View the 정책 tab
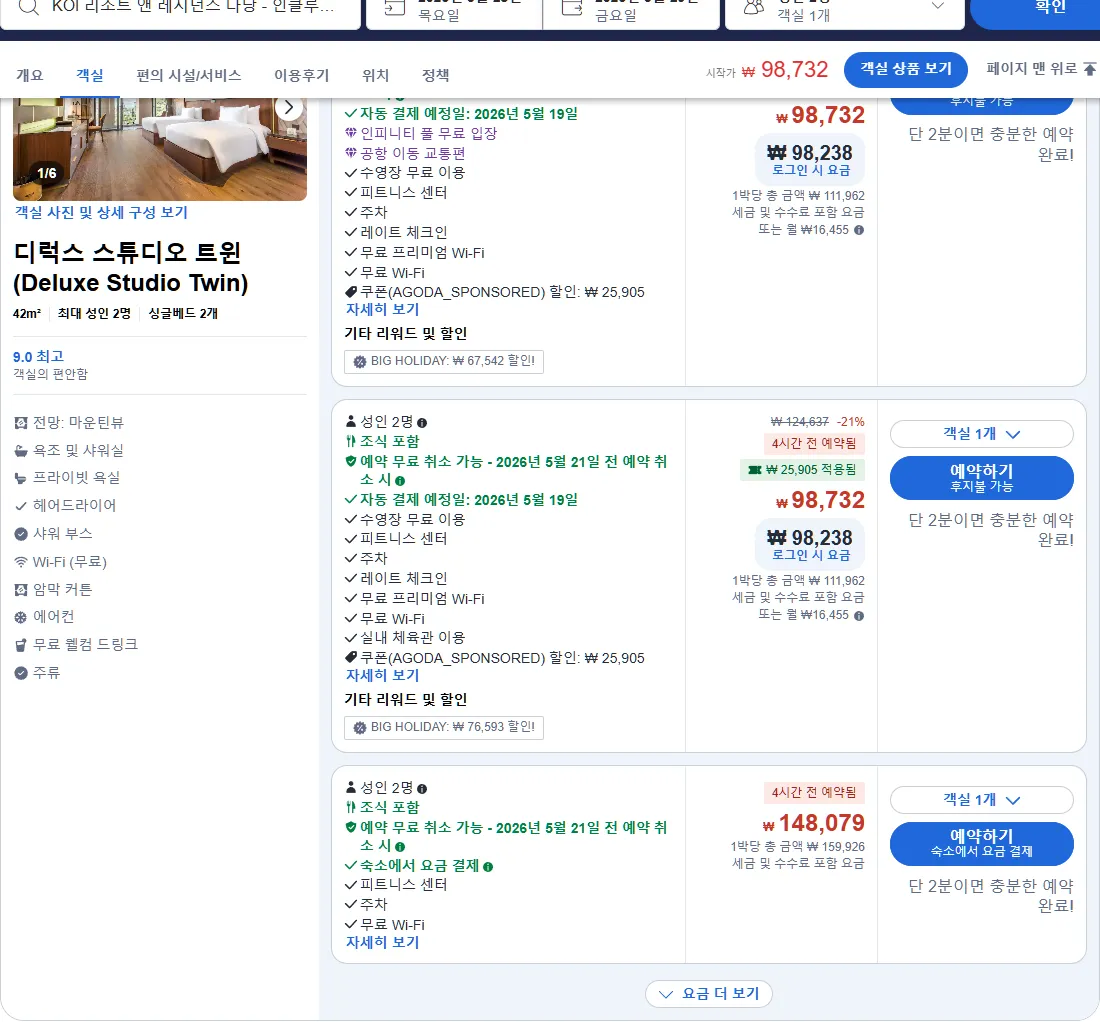Image resolution: width=1100 pixels, height=1022 pixels. (x=436, y=75)
